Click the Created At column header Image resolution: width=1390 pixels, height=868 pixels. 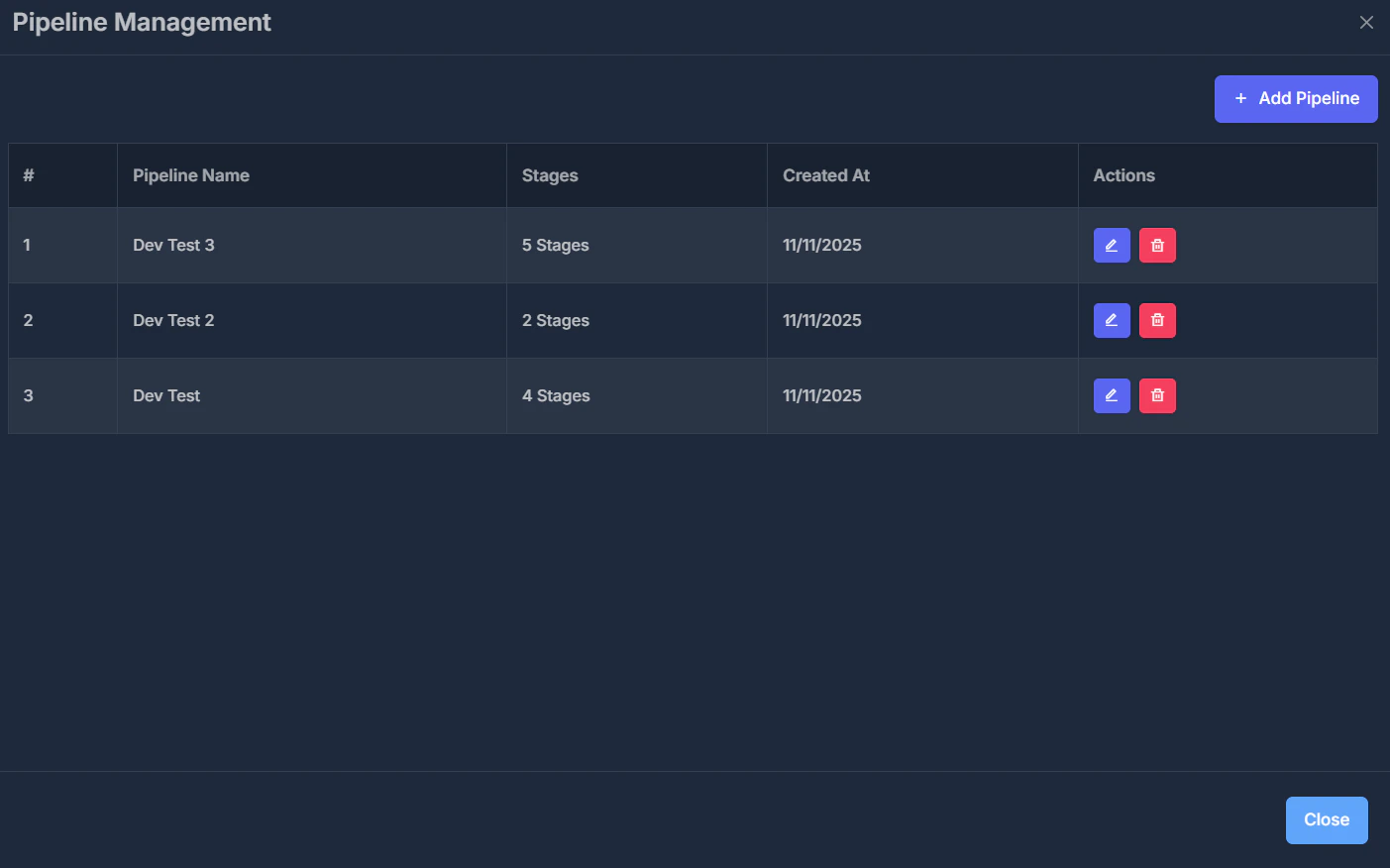pos(826,174)
